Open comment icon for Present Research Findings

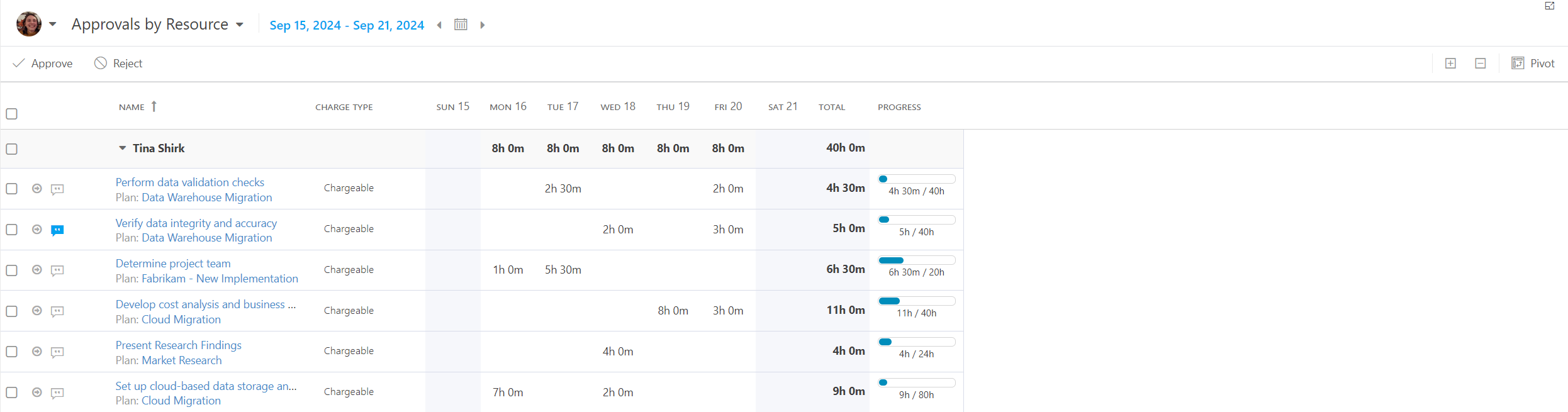point(57,352)
